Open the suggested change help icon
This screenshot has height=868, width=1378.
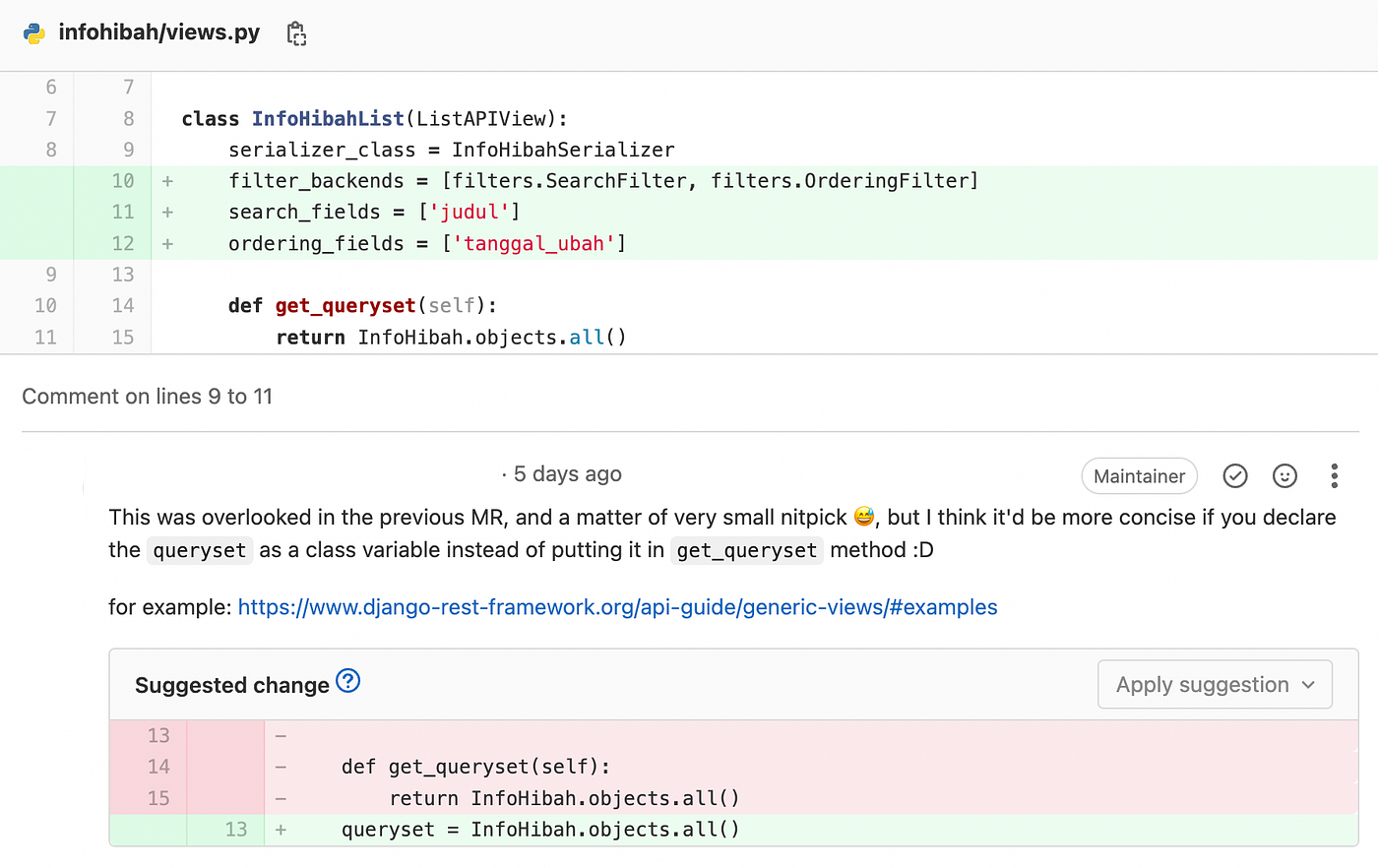[347, 680]
